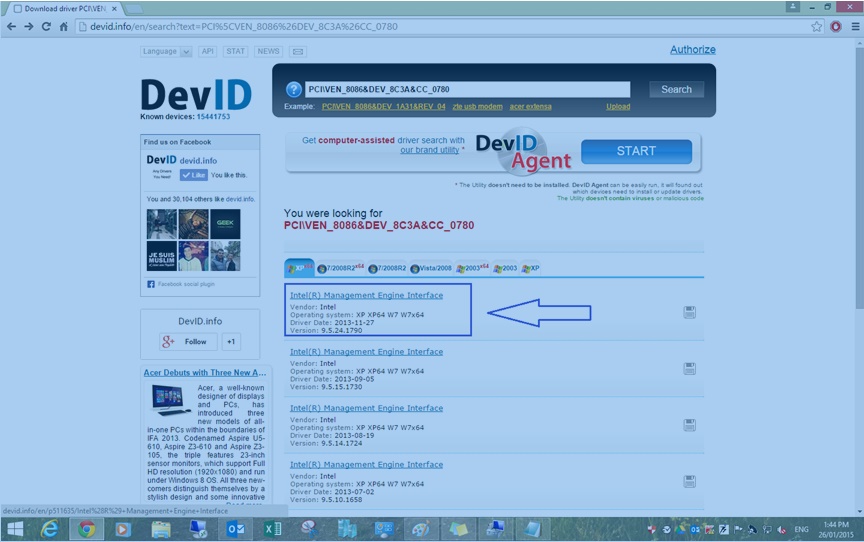Open the Windows Start button

(x=15, y=529)
